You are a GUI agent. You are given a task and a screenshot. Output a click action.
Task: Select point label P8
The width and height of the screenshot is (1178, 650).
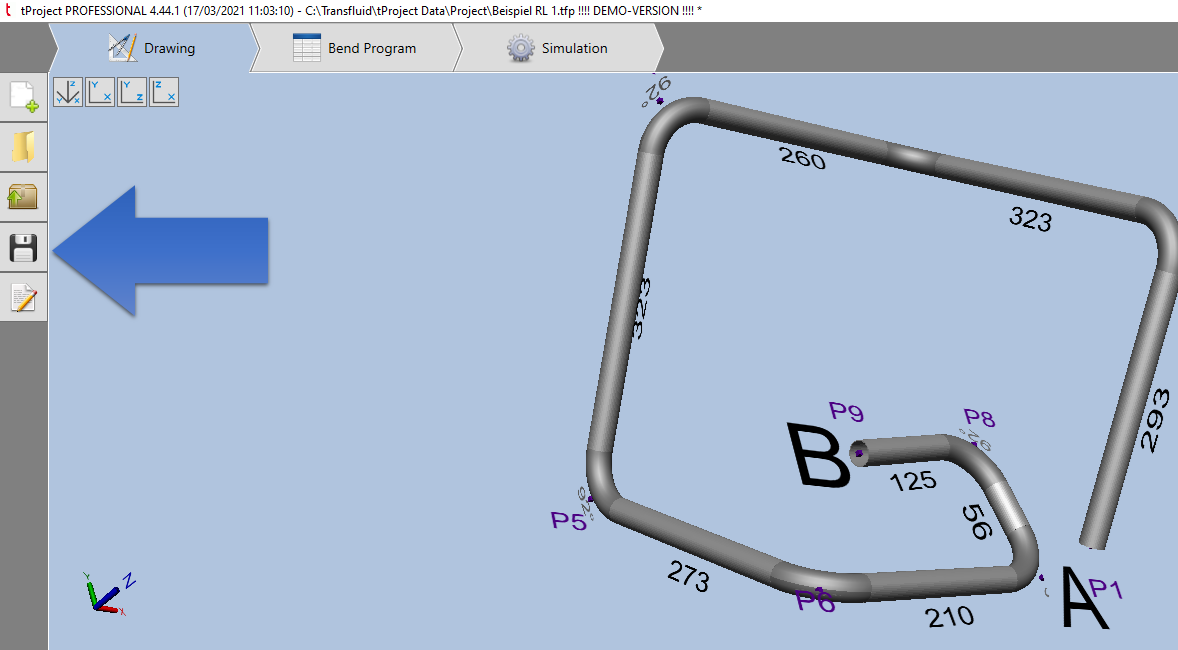(979, 417)
